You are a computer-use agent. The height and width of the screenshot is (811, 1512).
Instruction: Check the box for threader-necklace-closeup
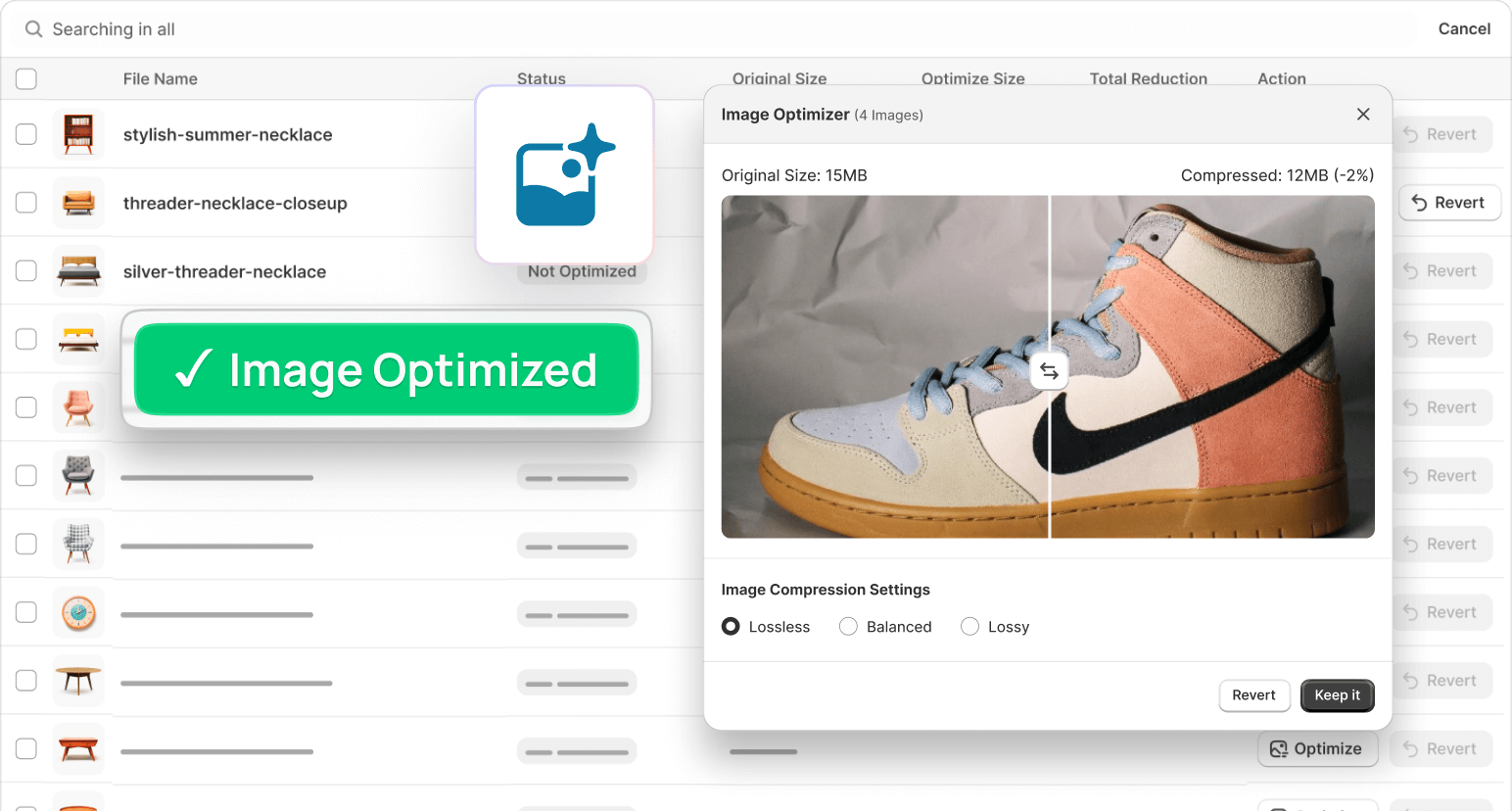click(26, 203)
